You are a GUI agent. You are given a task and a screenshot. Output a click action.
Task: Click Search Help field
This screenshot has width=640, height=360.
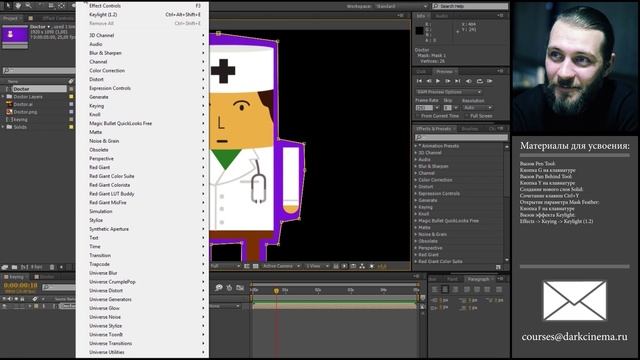tap(470, 6)
